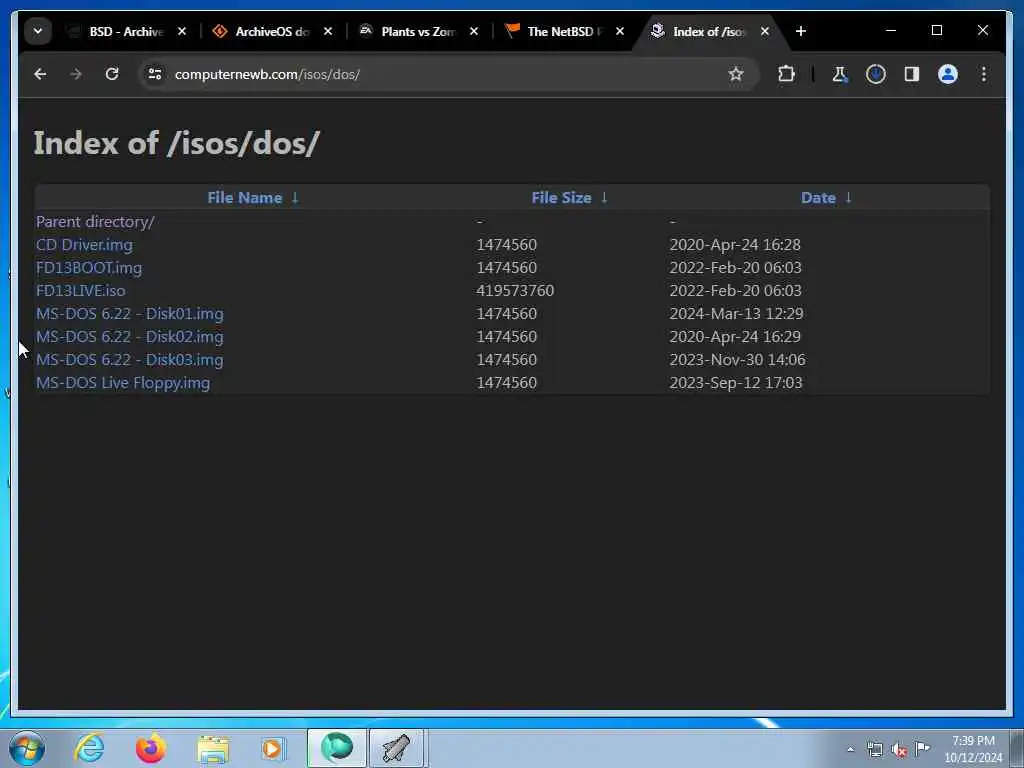Screen dimensions: 1024x768
Task: Show the downloads icon in toolbar
Action: (x=876, y=74)
